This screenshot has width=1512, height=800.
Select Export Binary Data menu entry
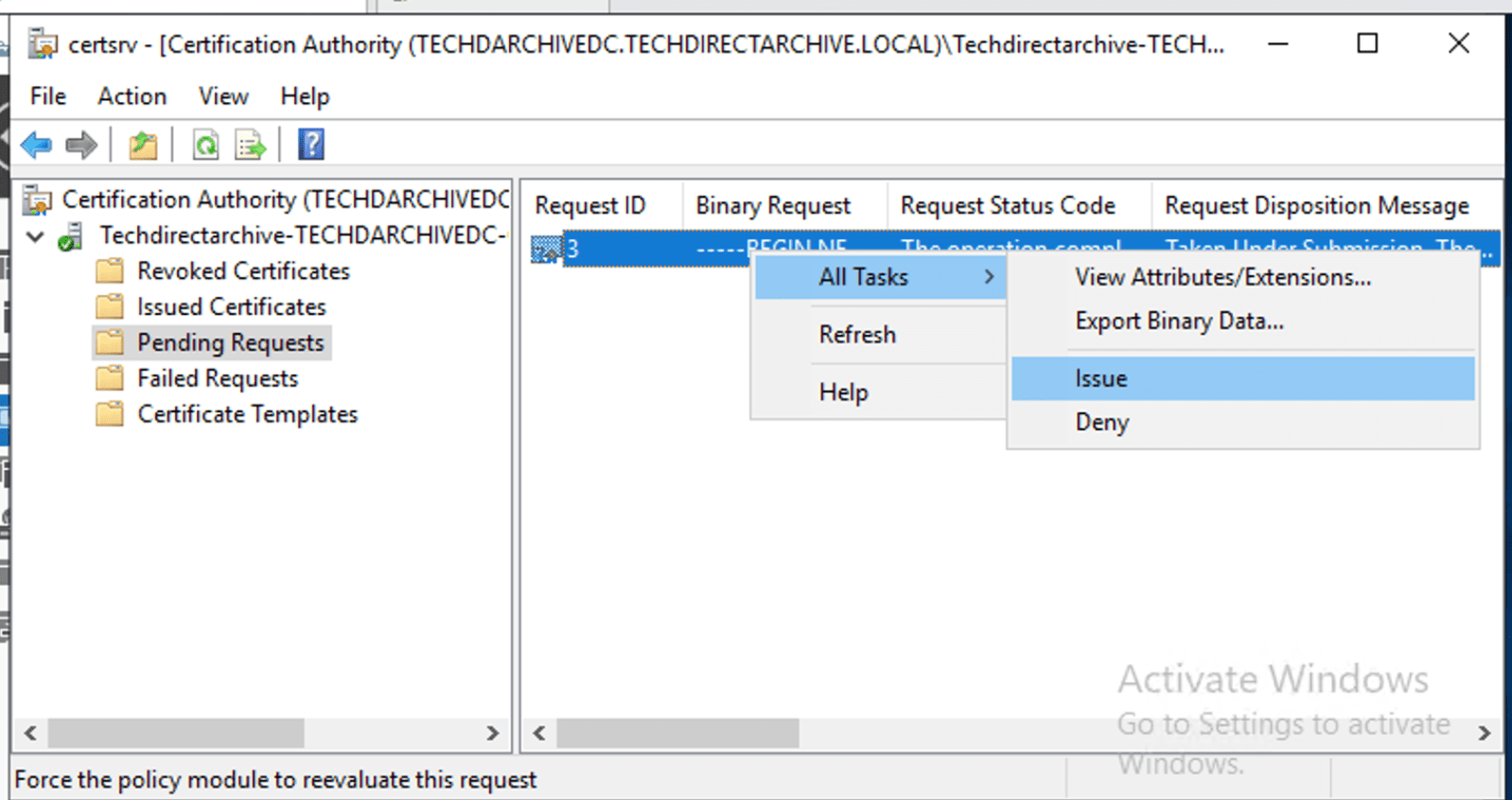(x=1179, y=321)
